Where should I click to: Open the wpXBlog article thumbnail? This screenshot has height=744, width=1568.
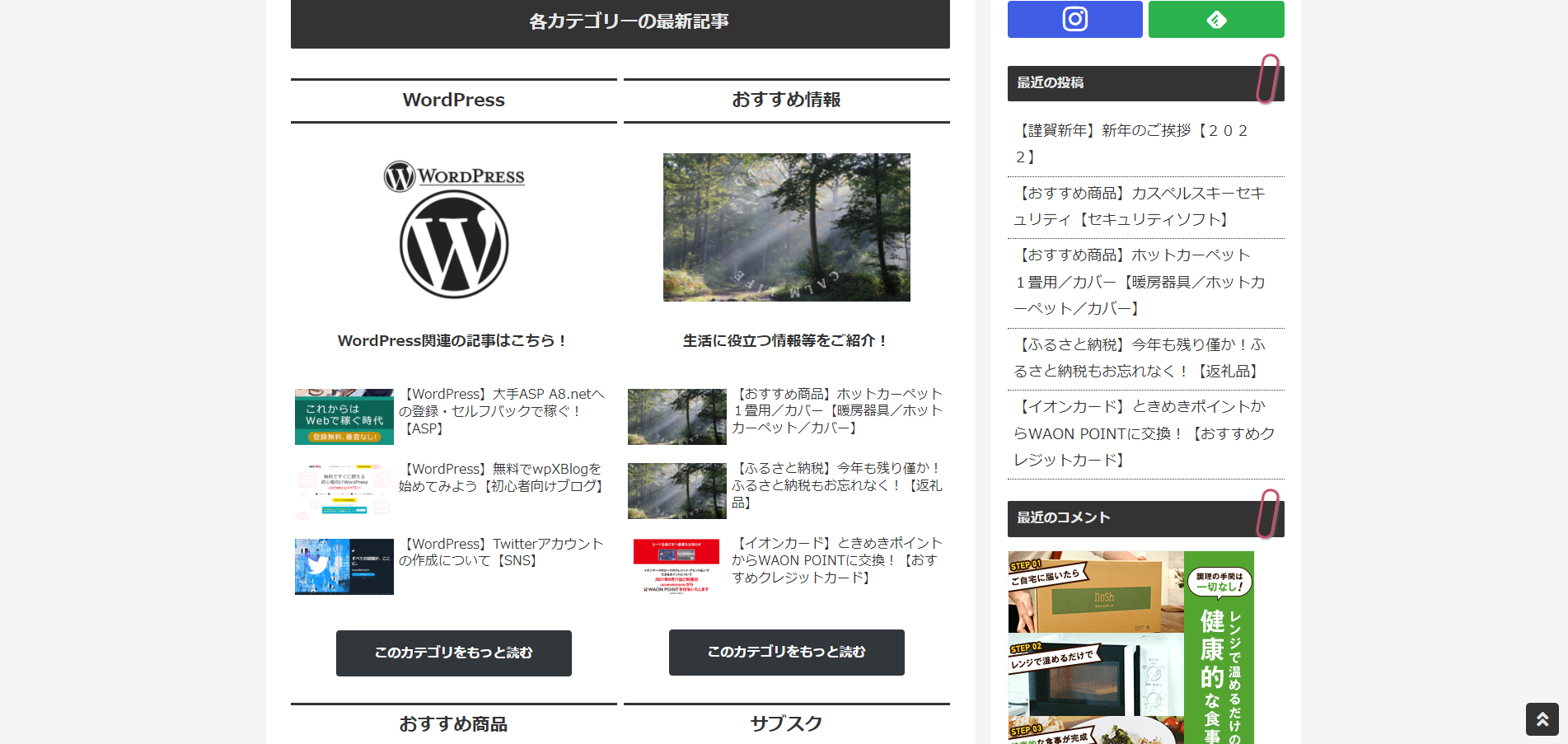tap(344, 491)
